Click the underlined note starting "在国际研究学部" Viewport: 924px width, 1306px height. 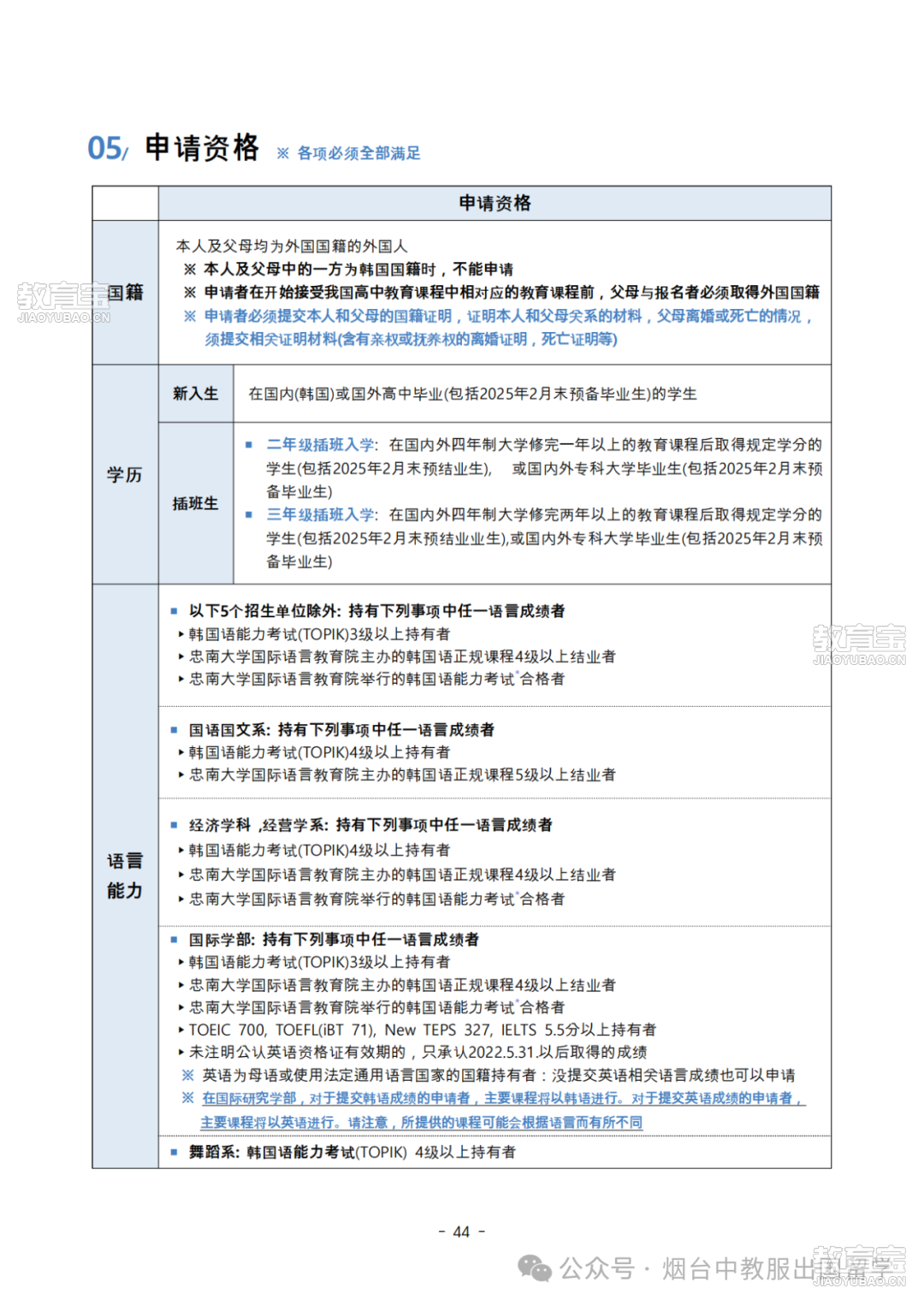click(503, 1098)
